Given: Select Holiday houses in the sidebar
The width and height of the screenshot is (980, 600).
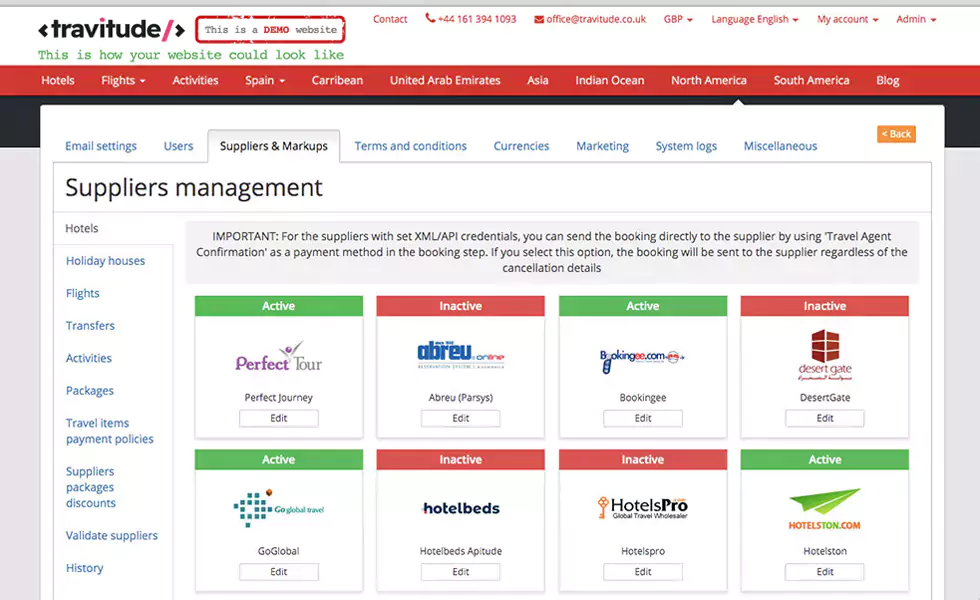Looking at the screenshot, I should click(x=105, y=261).
